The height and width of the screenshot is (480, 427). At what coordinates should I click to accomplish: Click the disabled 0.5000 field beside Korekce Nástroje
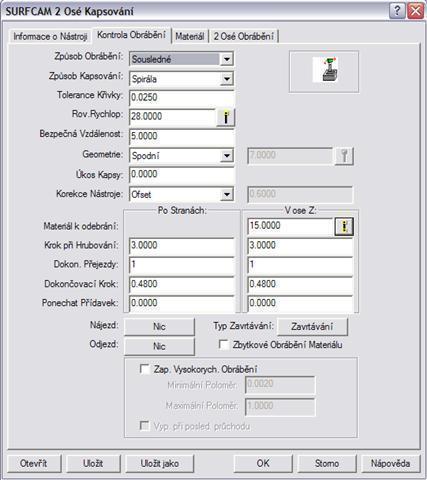pos(300,194)
